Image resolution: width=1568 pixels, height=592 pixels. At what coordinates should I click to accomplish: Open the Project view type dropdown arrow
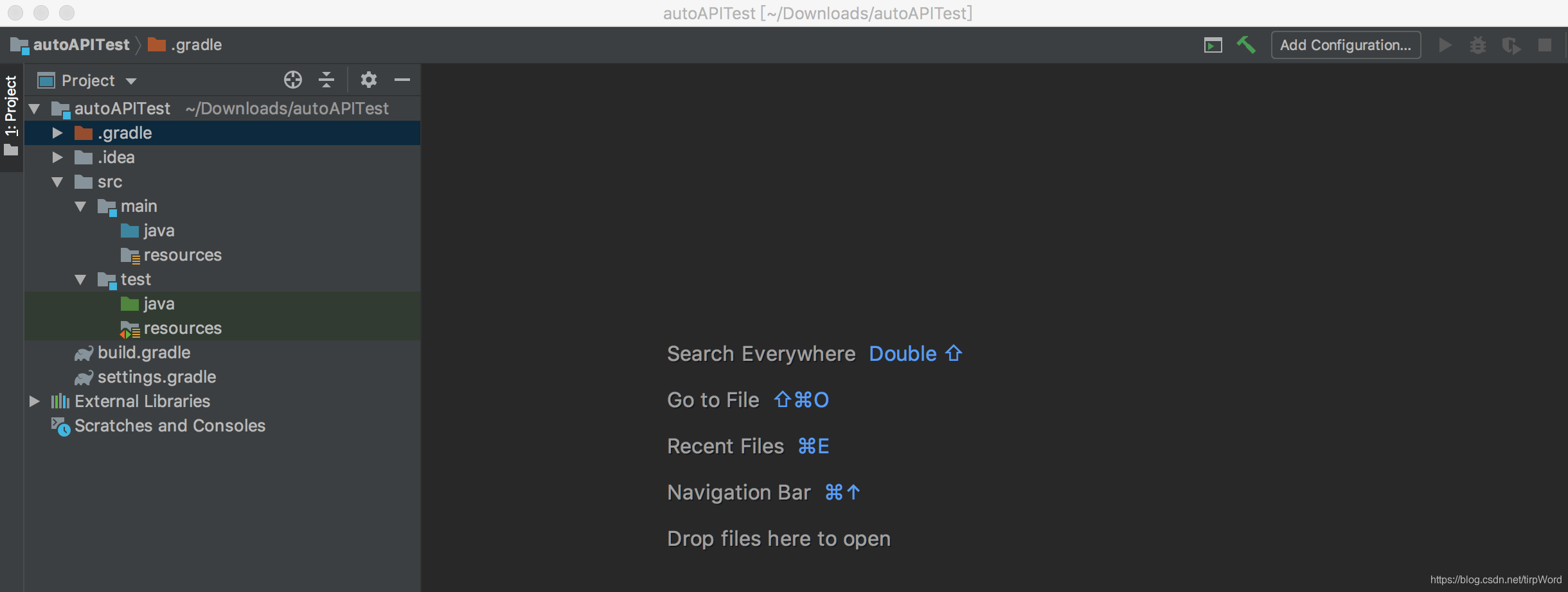(x=131, y=81)
